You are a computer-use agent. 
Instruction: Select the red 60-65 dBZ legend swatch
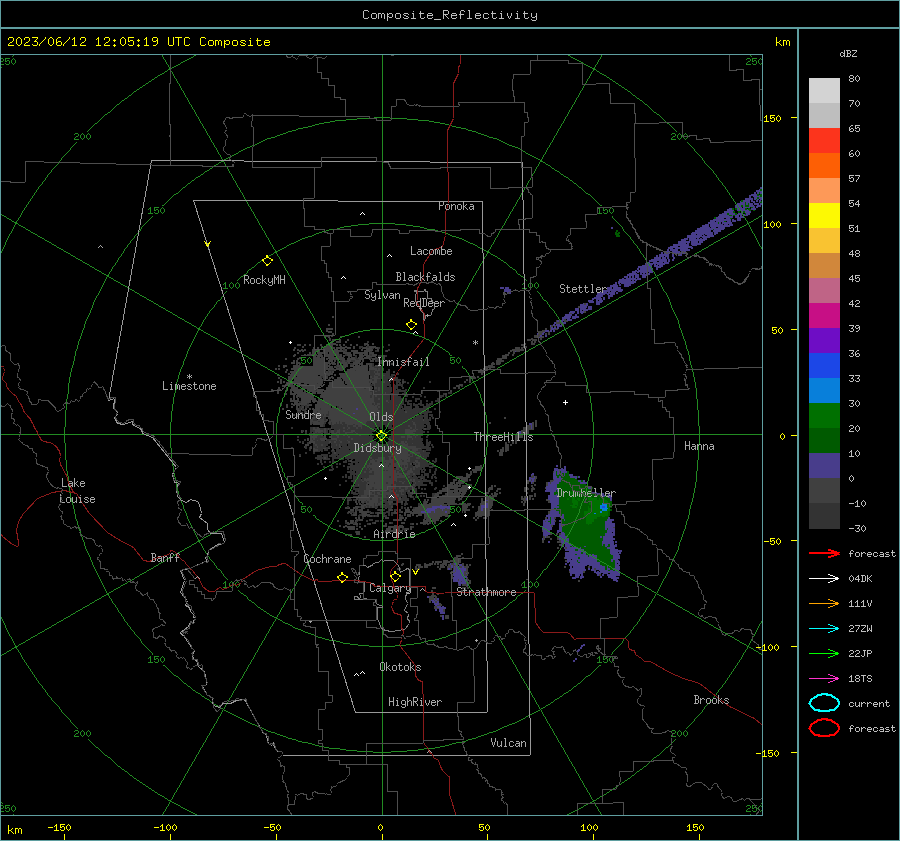click(824, 141)
